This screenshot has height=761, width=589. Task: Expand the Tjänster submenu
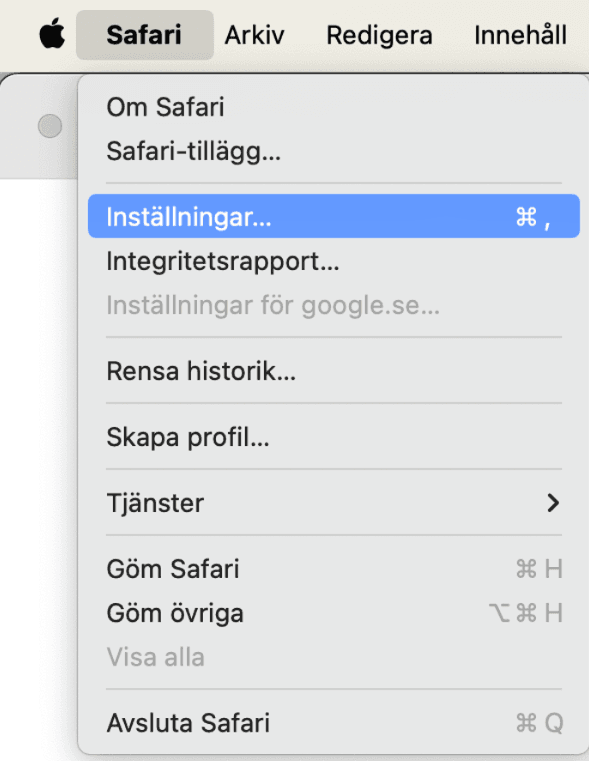[334, 503]
